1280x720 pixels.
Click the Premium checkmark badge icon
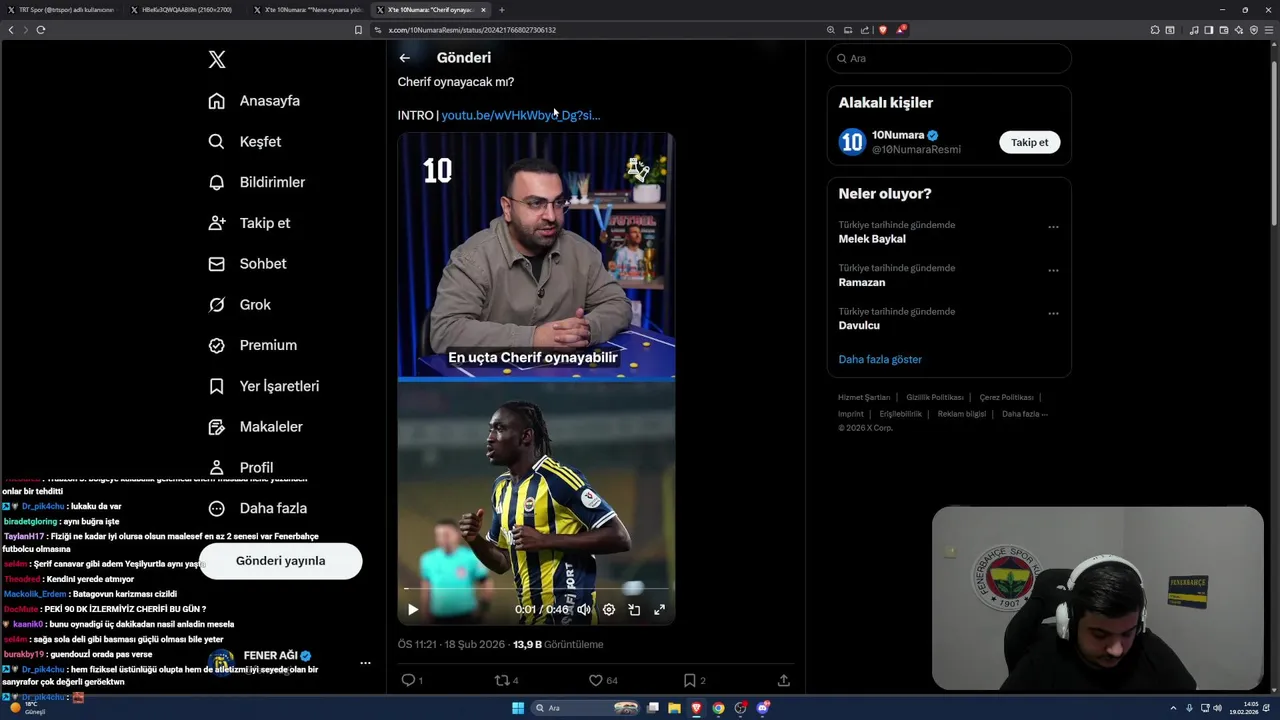[216, 345]
